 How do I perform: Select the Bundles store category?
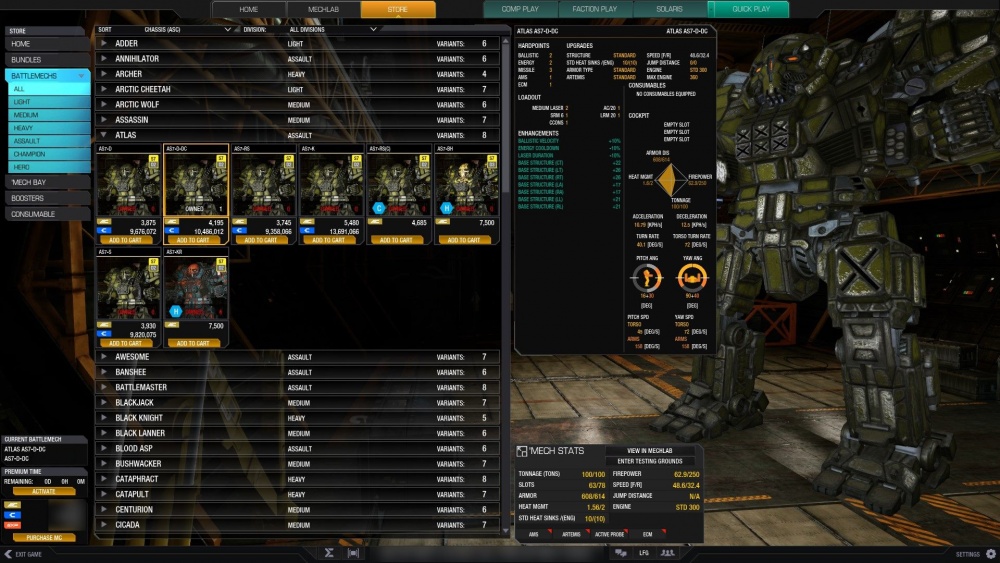(48, 60)
